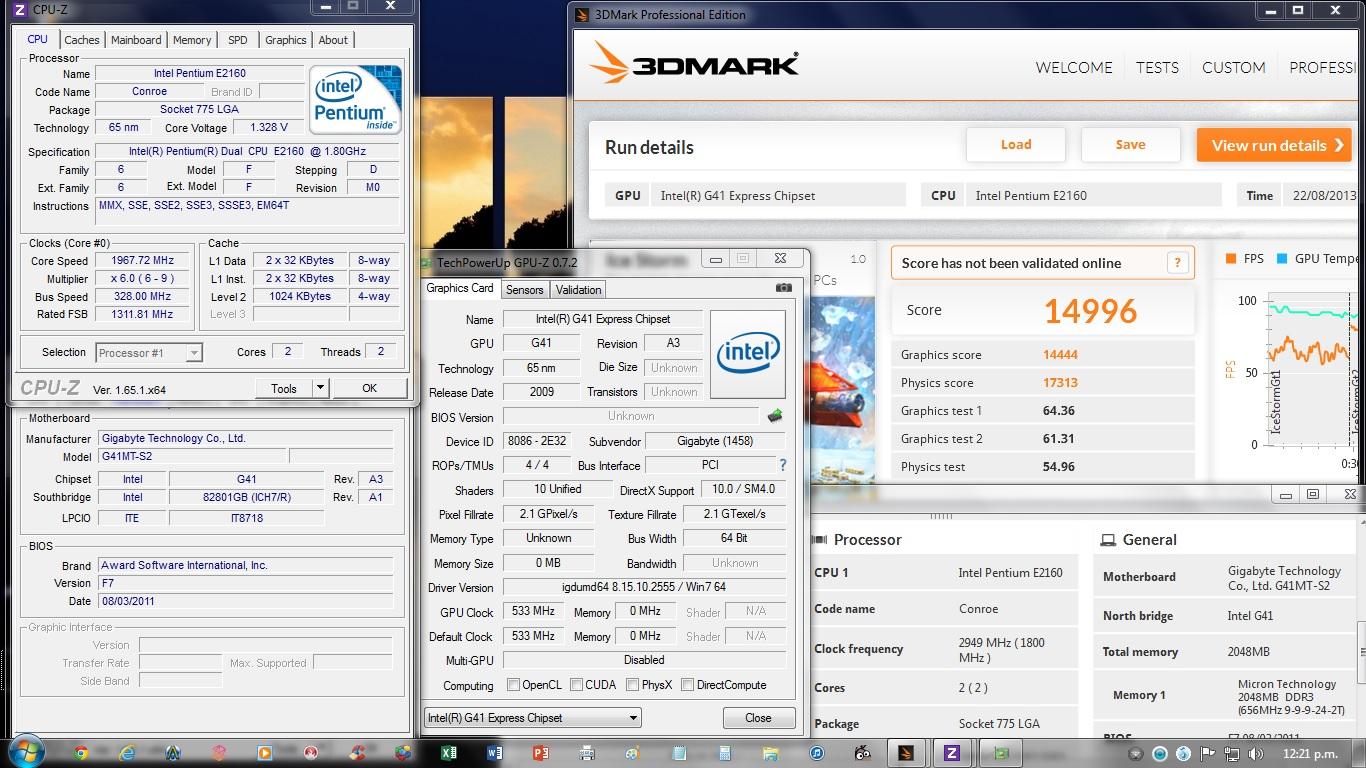Switch to the Graphics tab in CPU-Z
Image resolution: width=1366 pixels, height=768 pixels.
point(286,40)
